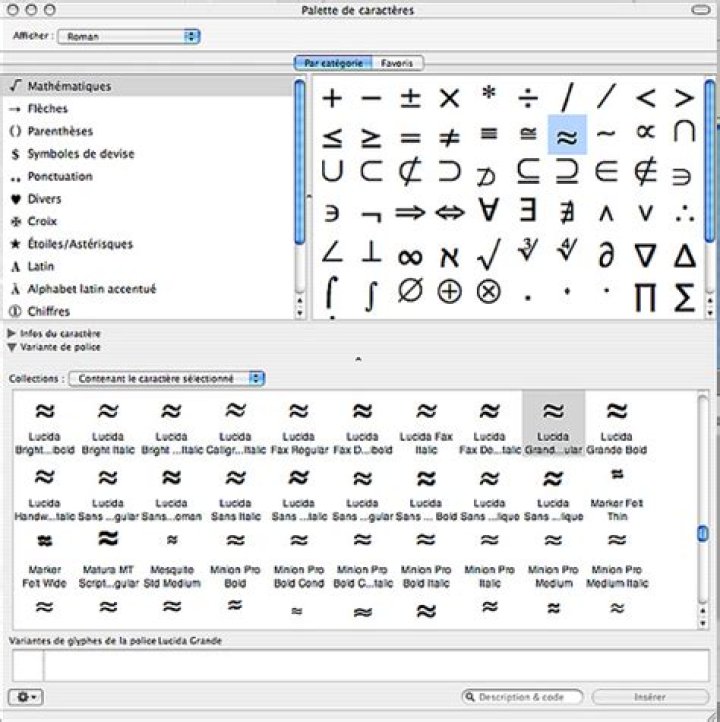Expand Infos du caractère section
The image size is (720, 722).
tap(12, 333)
